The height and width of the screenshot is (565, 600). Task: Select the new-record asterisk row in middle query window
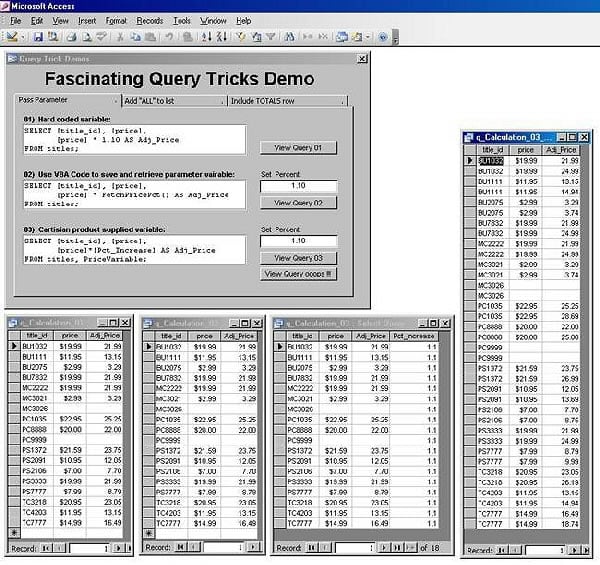click(149, 533)
